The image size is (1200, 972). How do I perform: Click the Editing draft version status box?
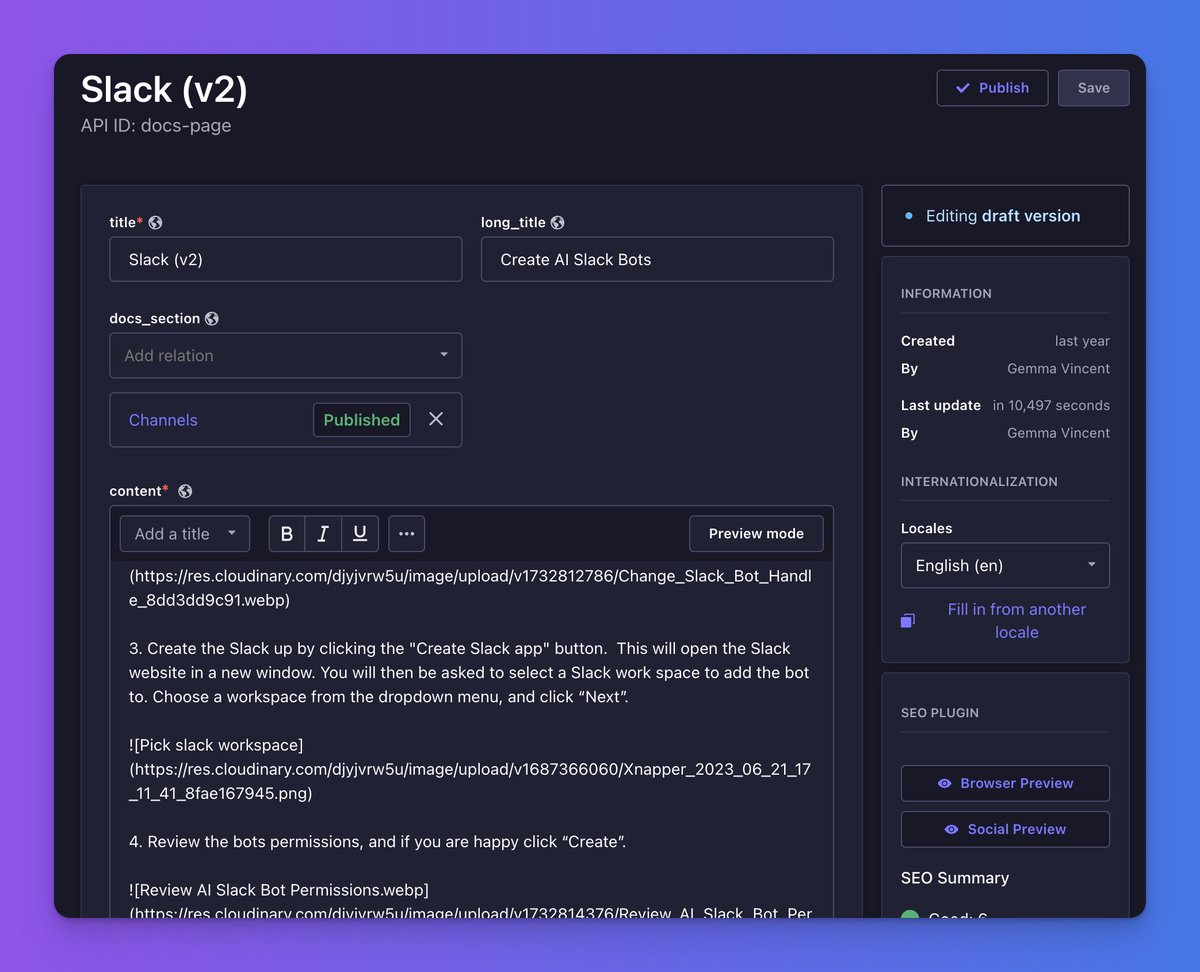click(x=1005, y=215)
